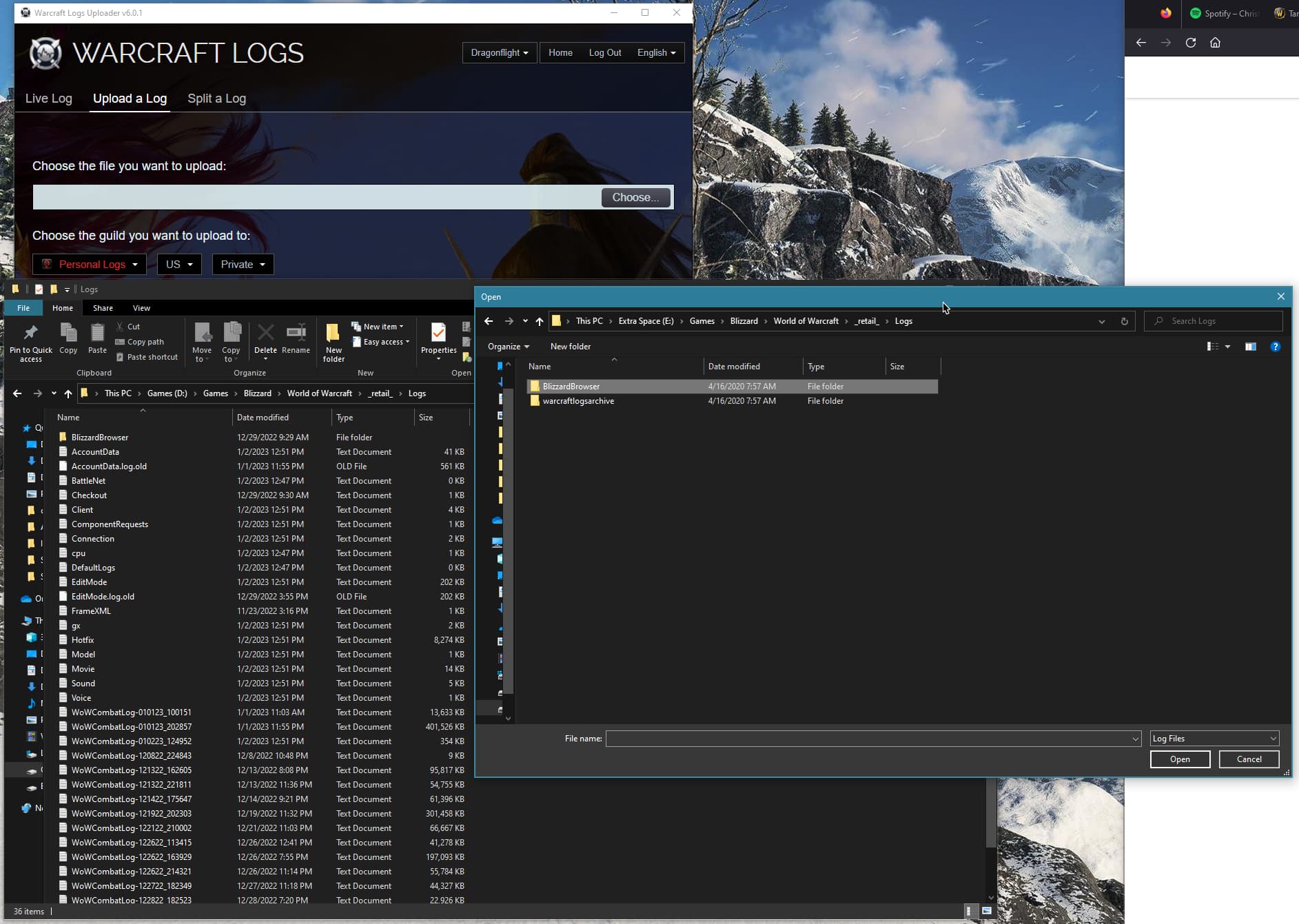Click Up arrow in Open dialog
The image size is (1299, 924).
click(539, 321)
